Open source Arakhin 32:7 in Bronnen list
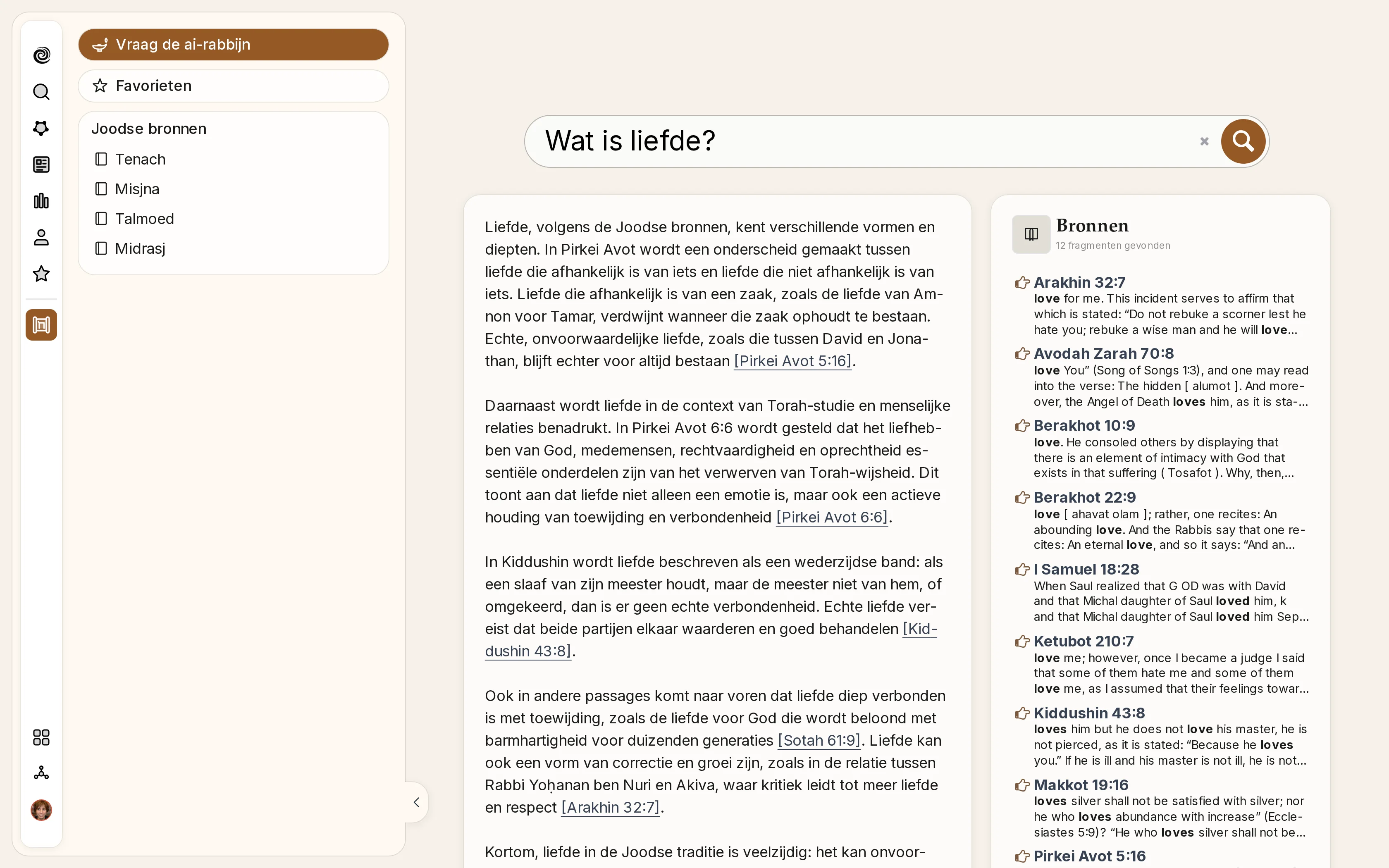The width and height of the screenshot is (1389, 868). (1079, 282)
